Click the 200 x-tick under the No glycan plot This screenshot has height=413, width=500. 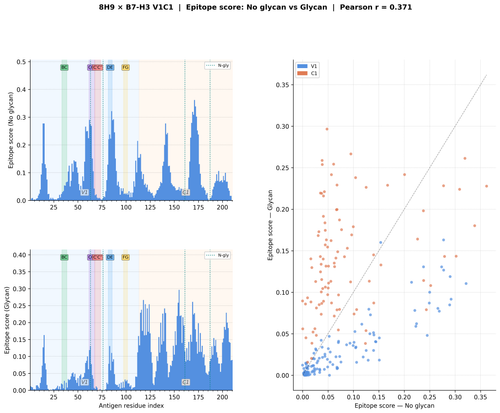point(222,207)
